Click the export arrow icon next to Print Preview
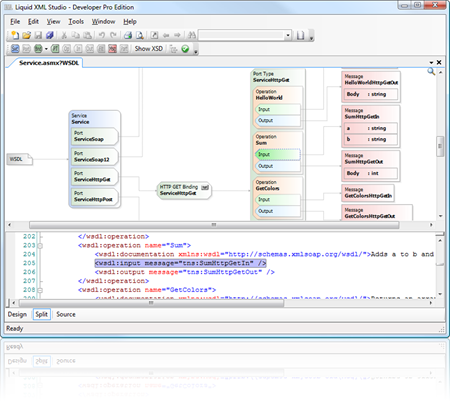This screenshot has width=450, height=419. click(154, 35)
